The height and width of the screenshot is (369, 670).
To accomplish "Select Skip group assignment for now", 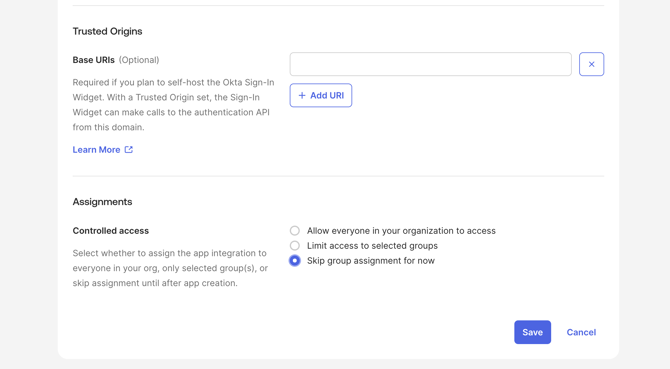I will (295, 261).
